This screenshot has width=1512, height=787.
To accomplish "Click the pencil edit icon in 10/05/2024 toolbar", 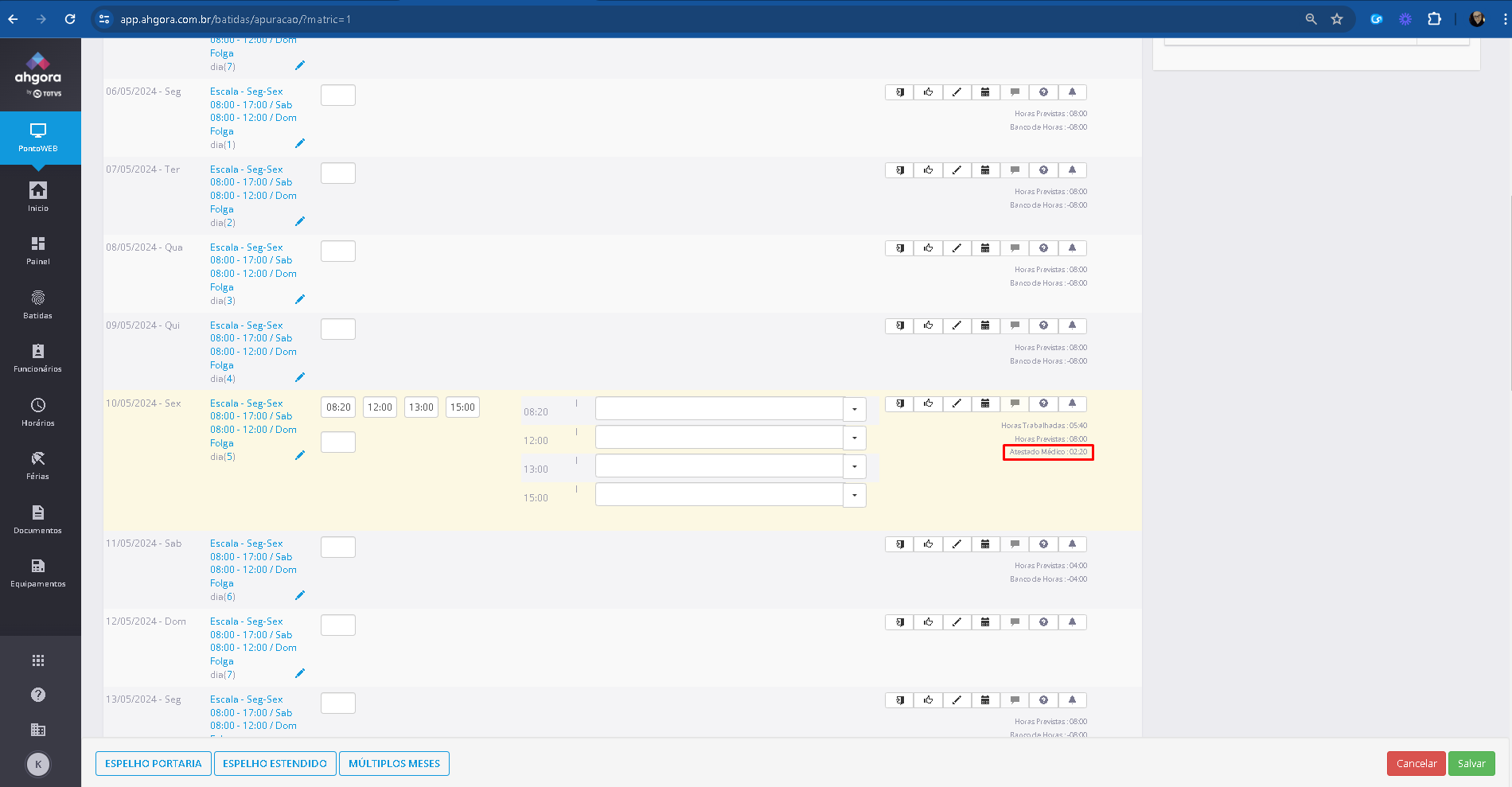I will tap(957, 403).
